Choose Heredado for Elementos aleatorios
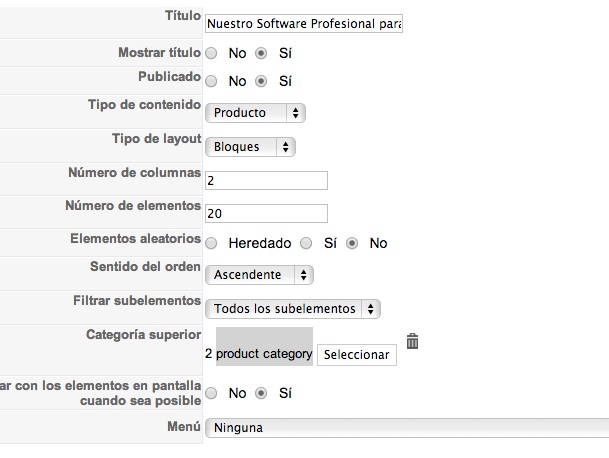Screen dimensions: 609x458 (x=212, y=243)
